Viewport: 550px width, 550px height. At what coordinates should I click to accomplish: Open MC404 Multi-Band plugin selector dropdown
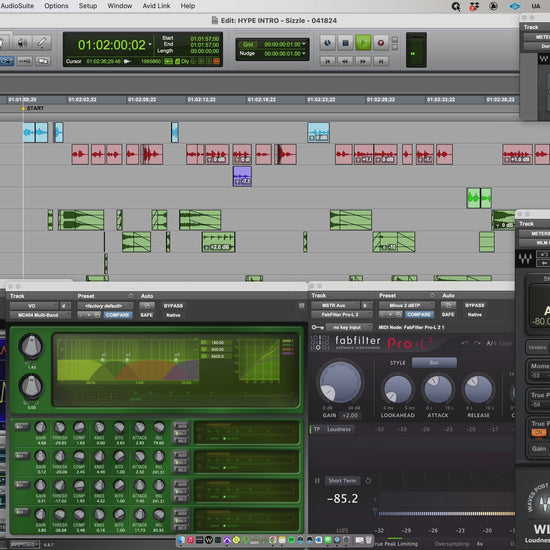40,315
